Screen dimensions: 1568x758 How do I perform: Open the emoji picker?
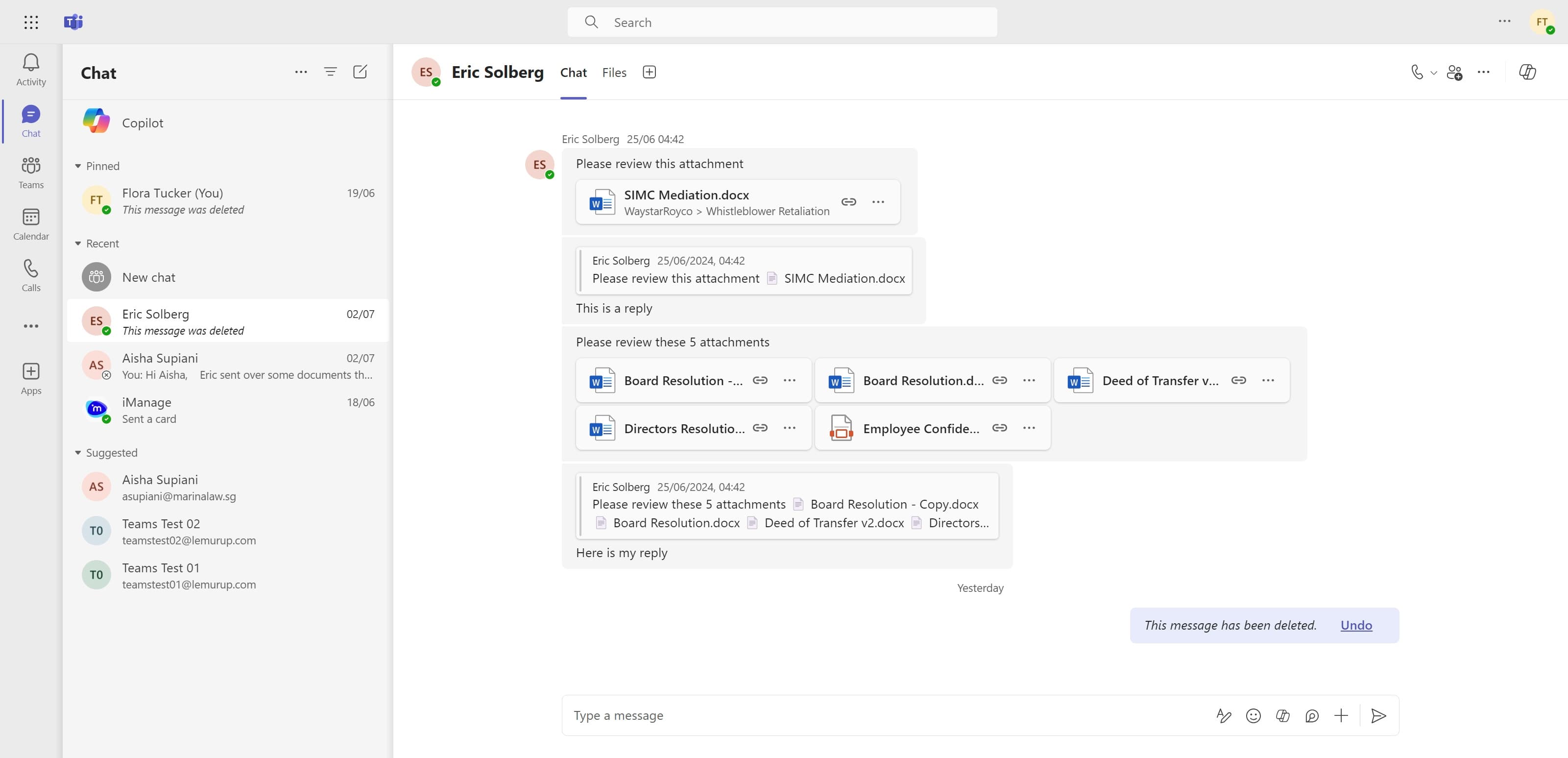tap(1254, 715)
